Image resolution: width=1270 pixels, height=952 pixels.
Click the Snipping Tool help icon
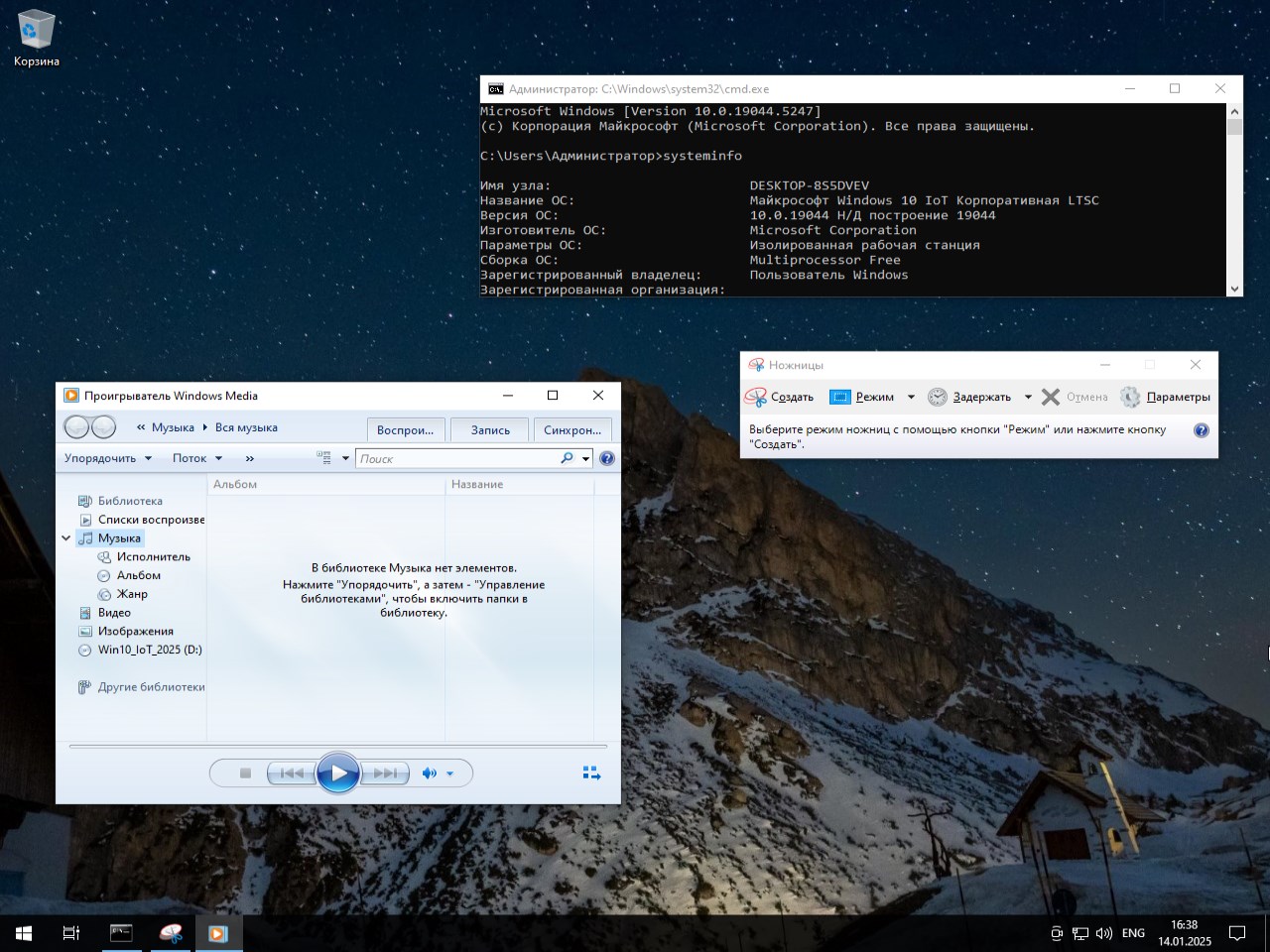click(1201, 430)
